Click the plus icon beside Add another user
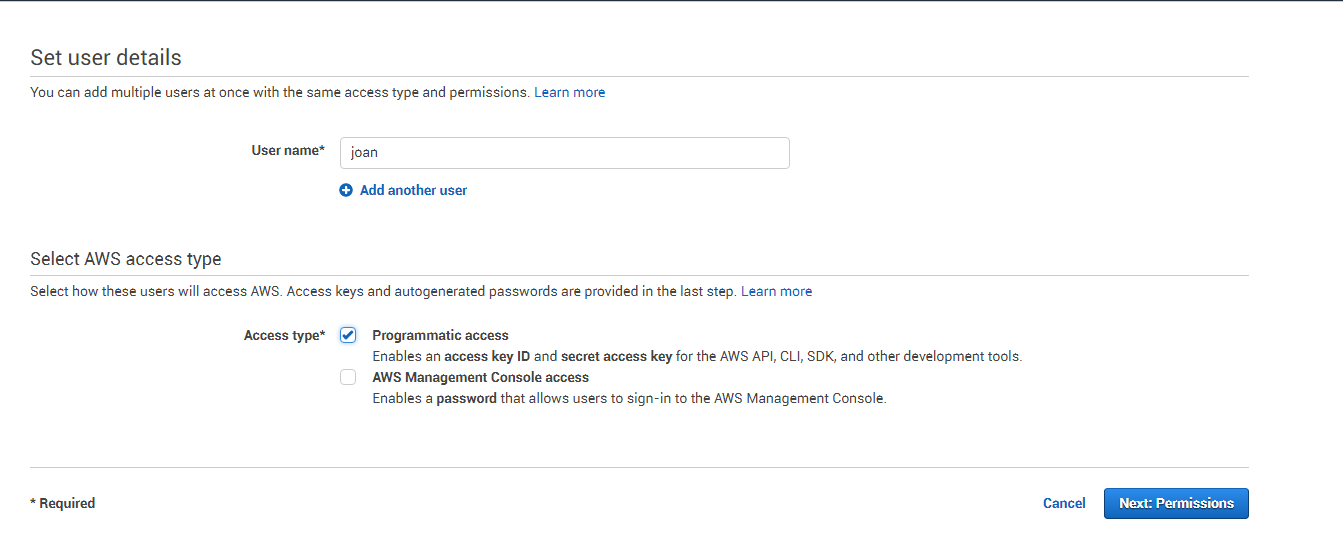 (x=346, y=190)
